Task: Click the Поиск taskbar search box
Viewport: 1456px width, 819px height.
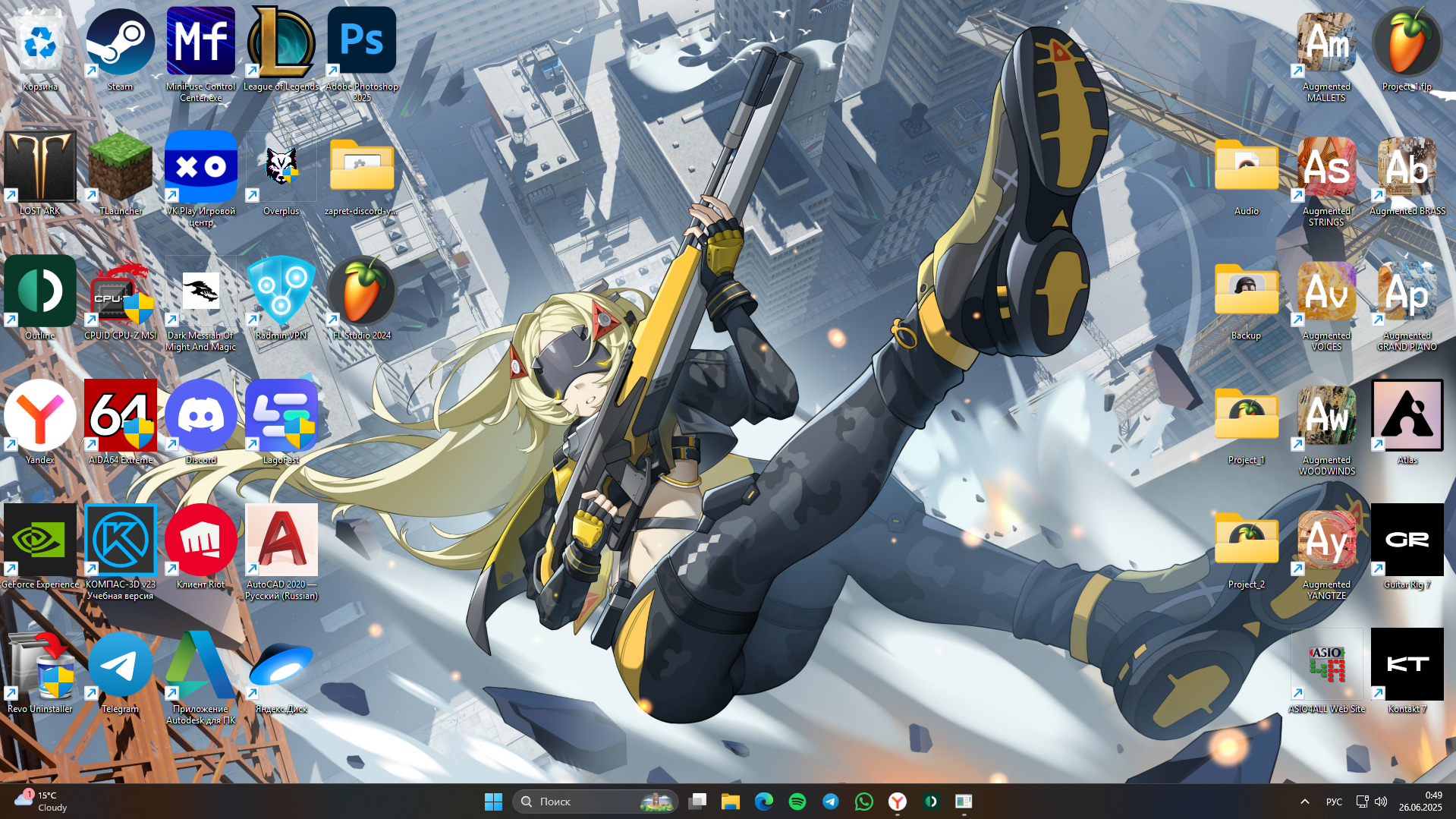Action: [x=595, y=802]
